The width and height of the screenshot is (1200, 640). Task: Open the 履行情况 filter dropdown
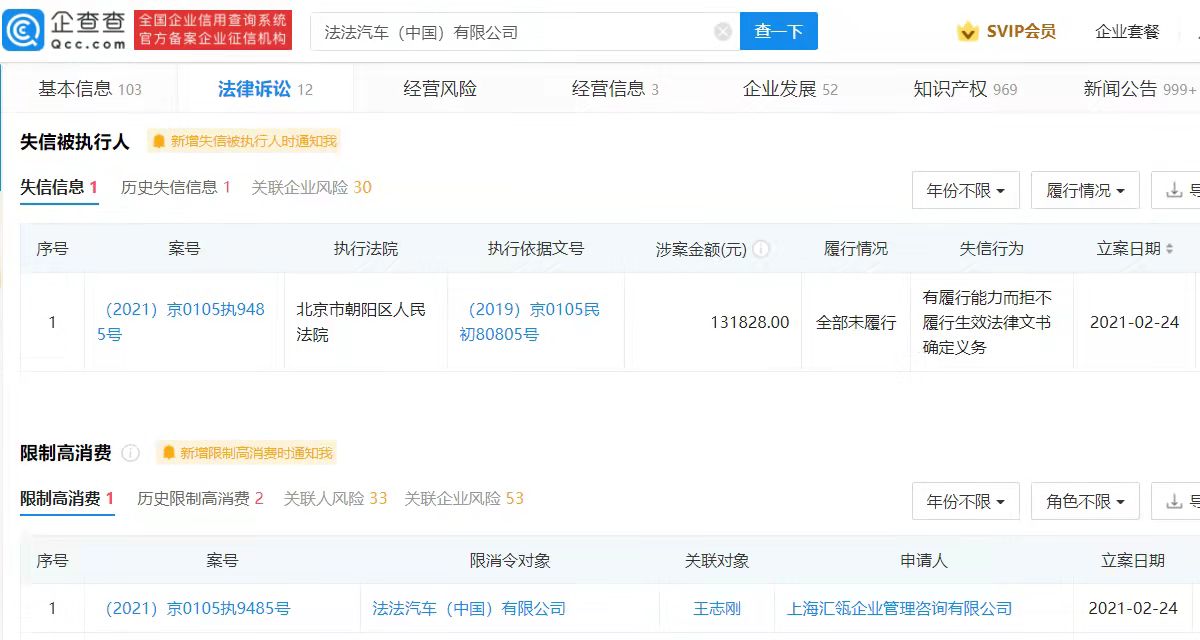[1084, 190]
